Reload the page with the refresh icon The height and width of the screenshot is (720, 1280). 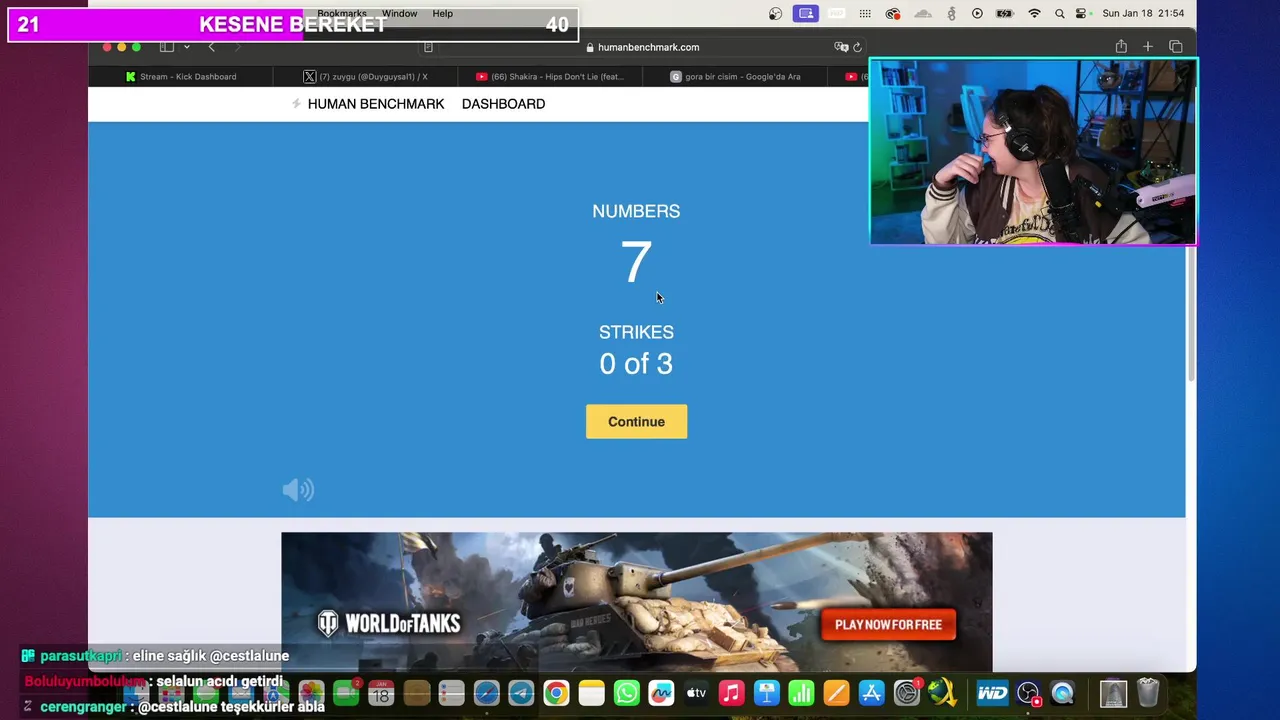click(857, 47)
